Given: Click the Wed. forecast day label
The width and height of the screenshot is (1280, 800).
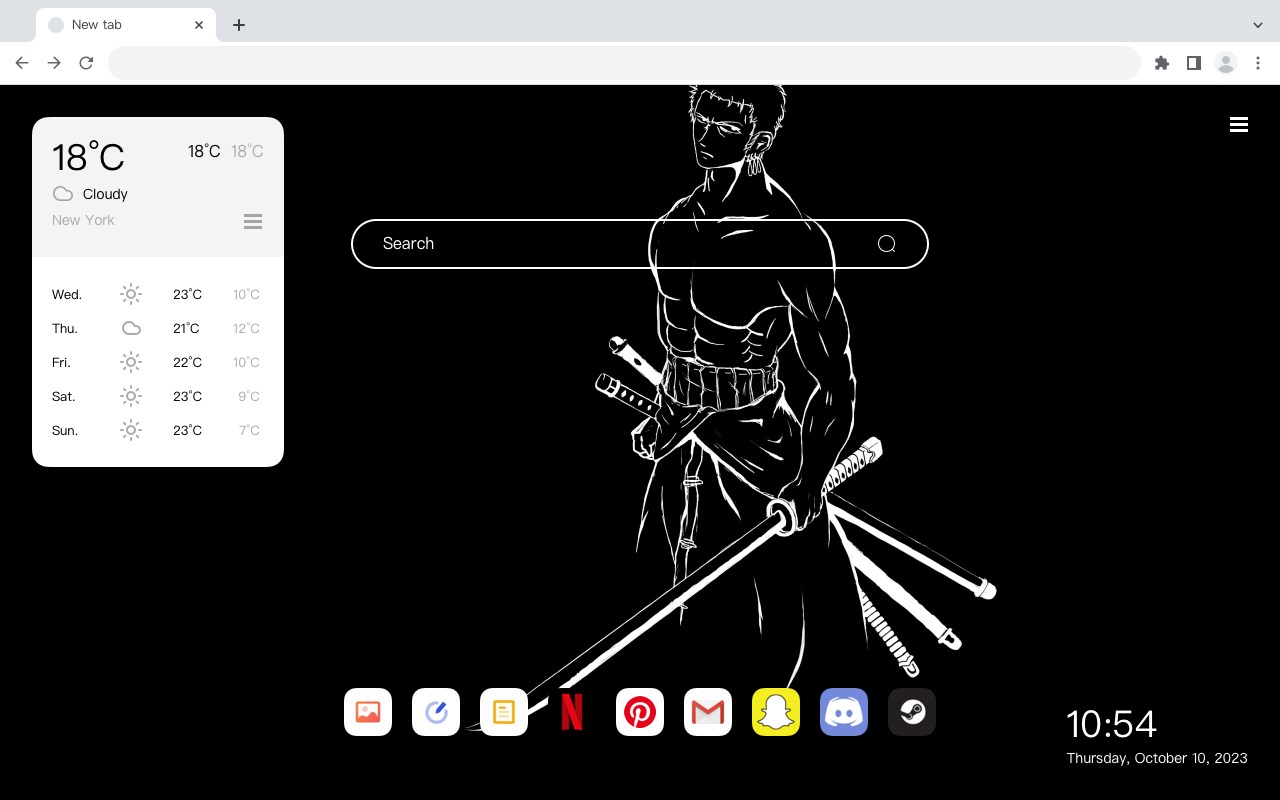Looking at the screenshot, I should click(67, 294).
